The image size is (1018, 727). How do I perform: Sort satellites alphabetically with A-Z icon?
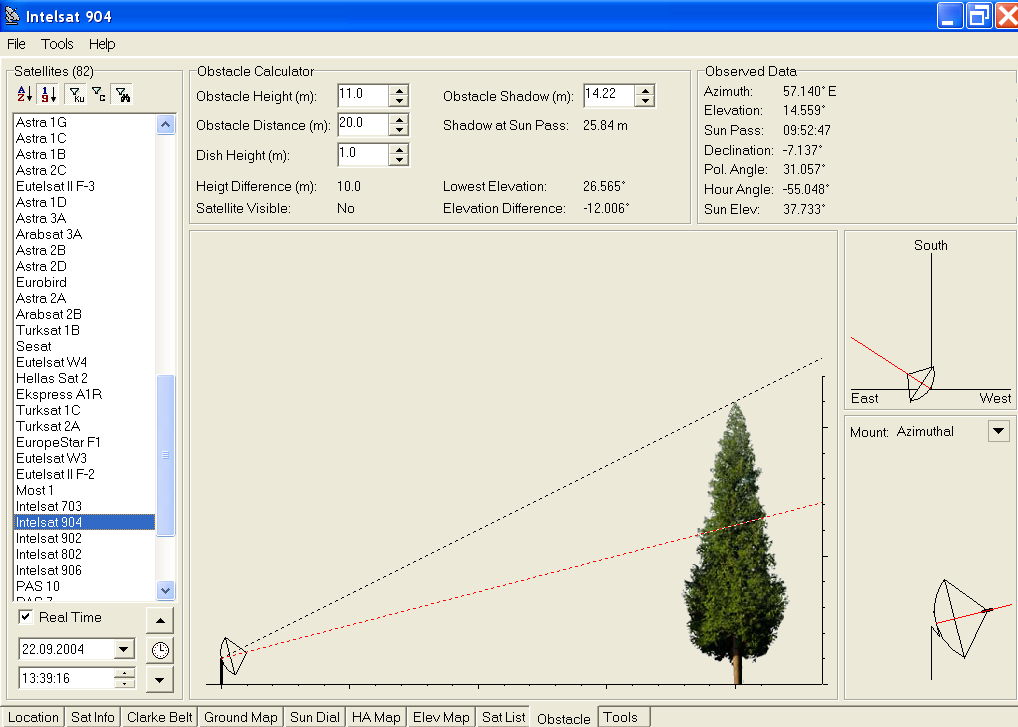(x=25, y=94)
